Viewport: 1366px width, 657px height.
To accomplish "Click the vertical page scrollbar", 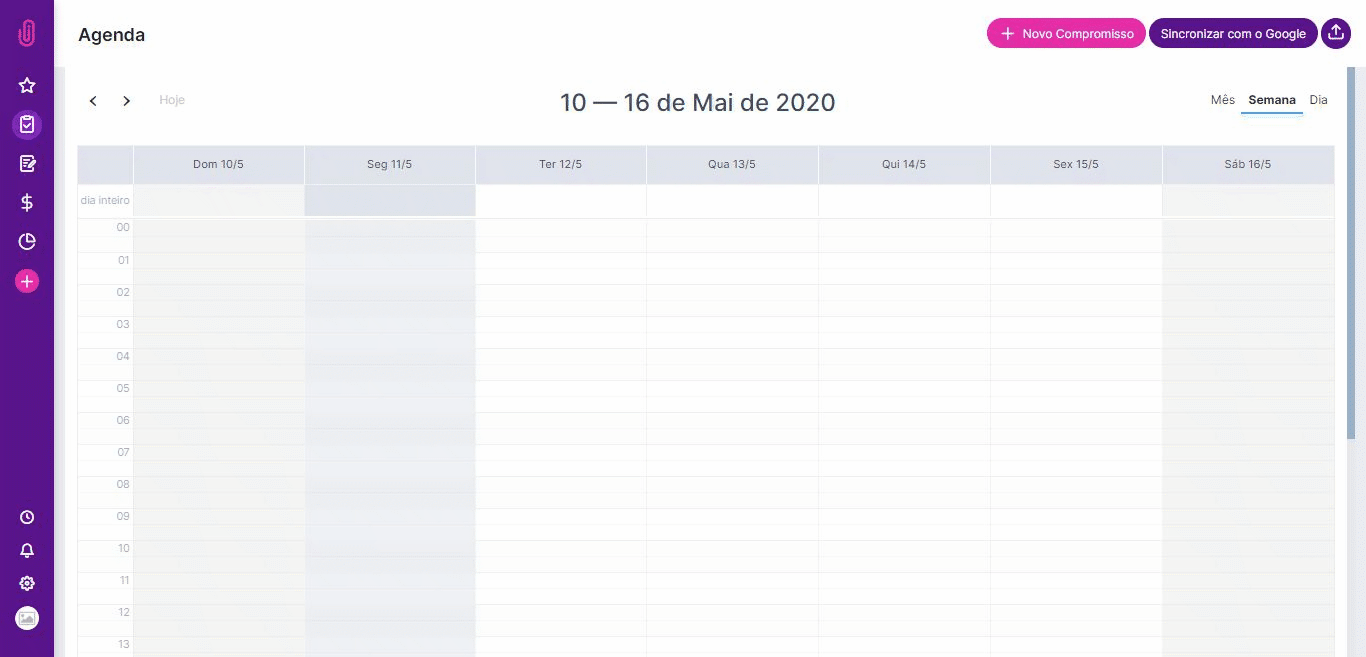I will [1350, 255].
